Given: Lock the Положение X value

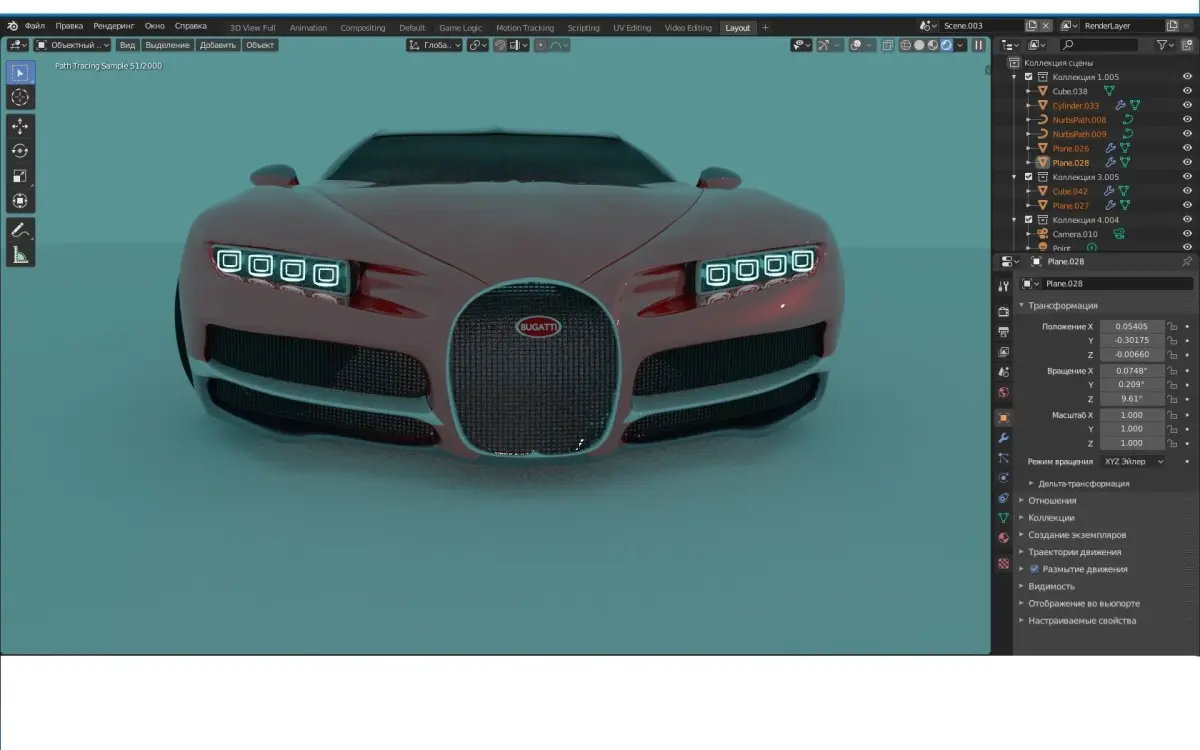Looking at the screenshot, I should click(1172, 326).
